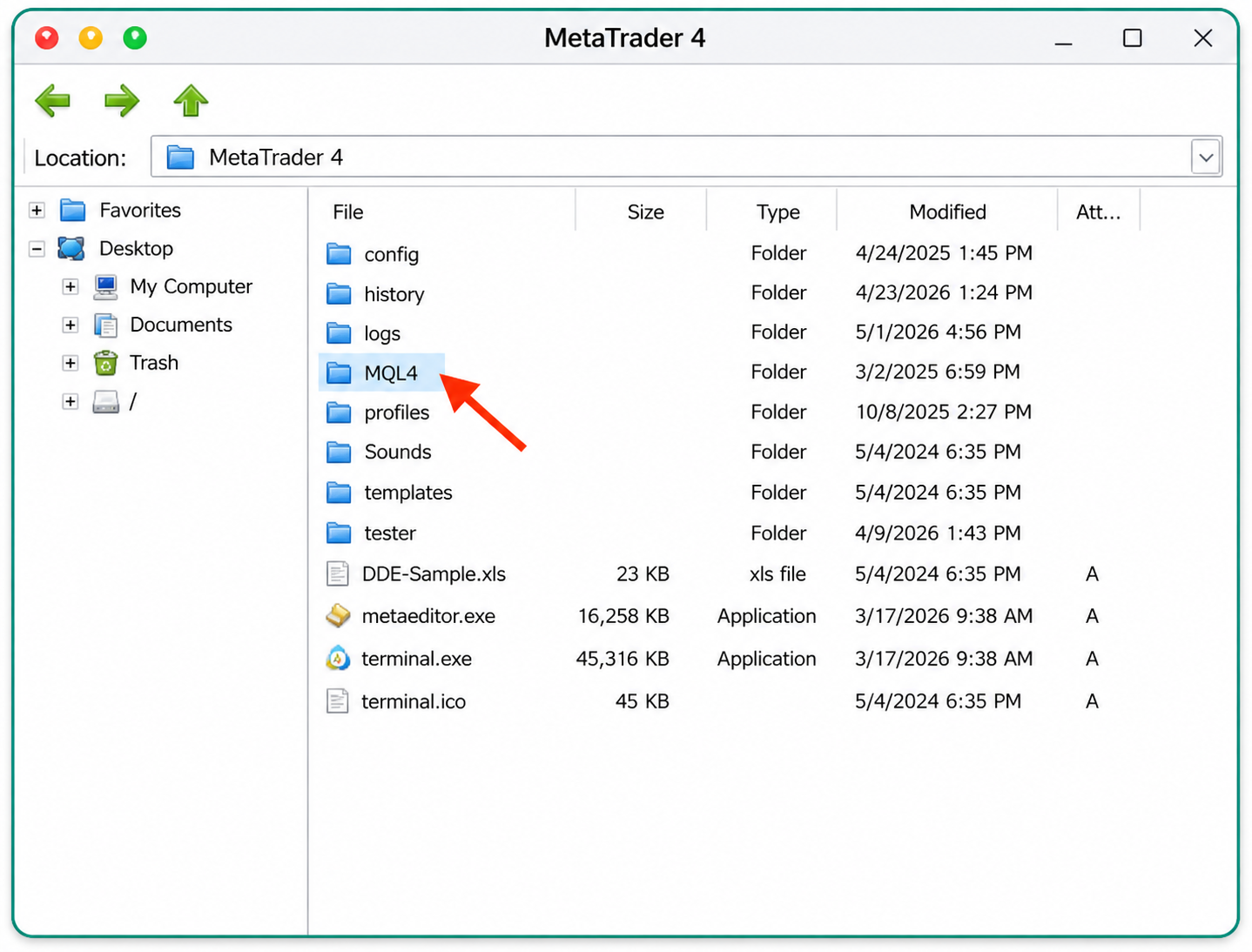
Task: Select the metaeditor.exe application icon
Action: coord(338,616)
